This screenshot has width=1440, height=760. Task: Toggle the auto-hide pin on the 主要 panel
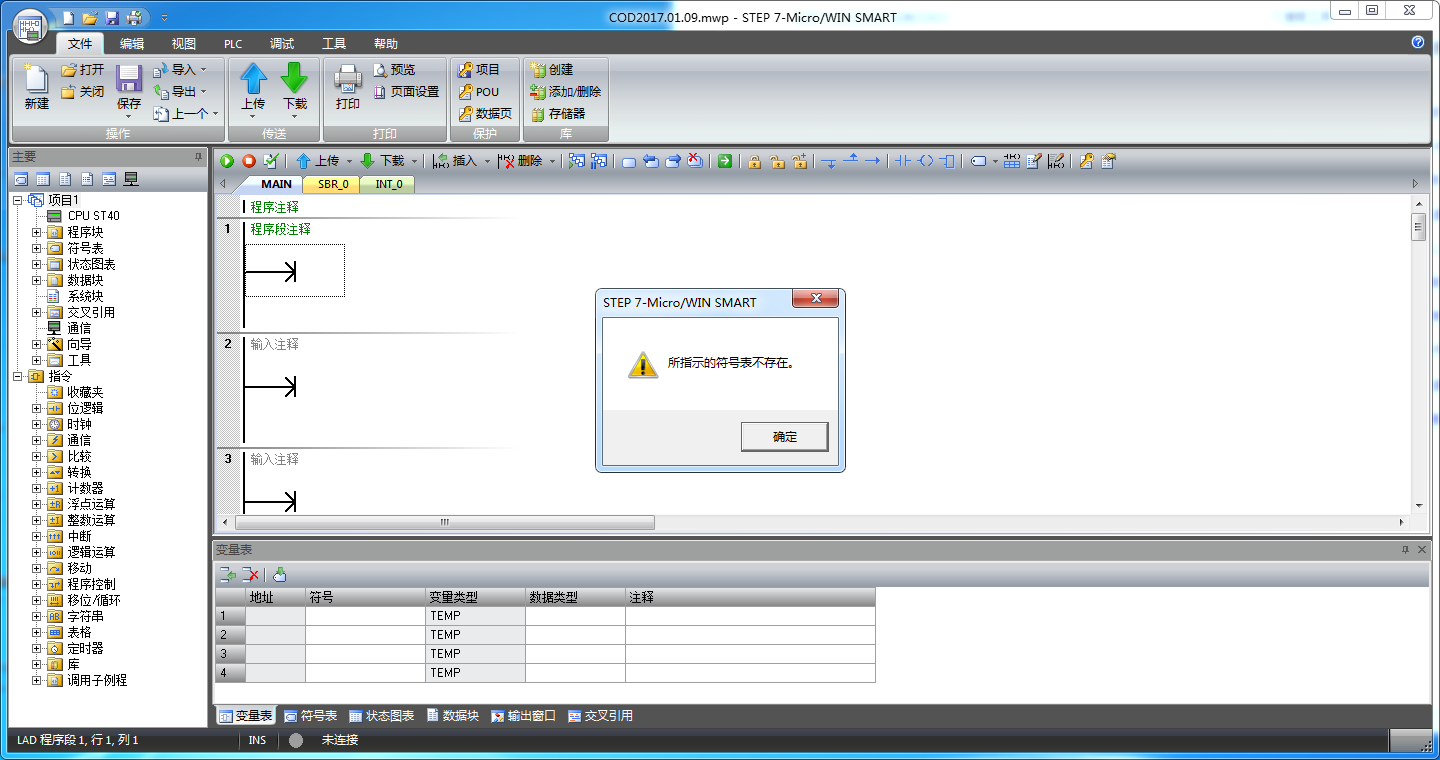pos(198,157)
